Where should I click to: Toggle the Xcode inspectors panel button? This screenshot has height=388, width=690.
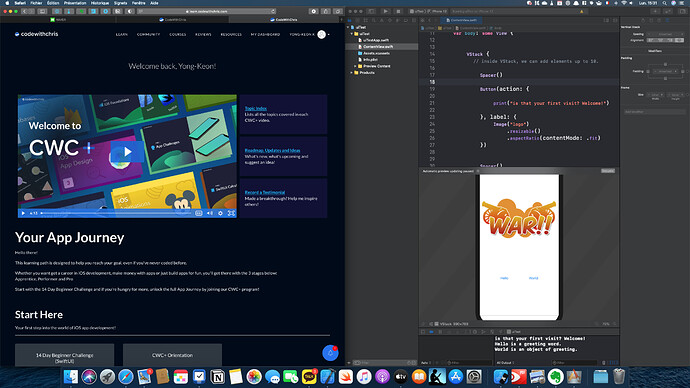(682, 11)
